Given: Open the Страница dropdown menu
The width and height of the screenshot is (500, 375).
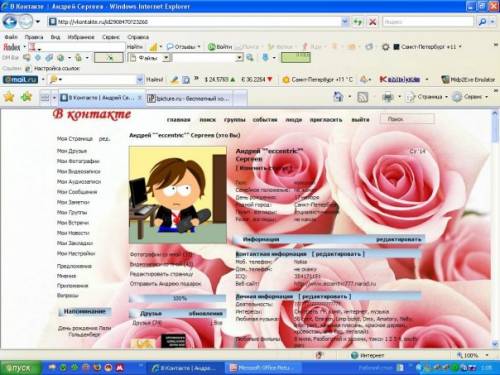Looking at the screenshot, I should pyautogui.click(x=427, y=97).
